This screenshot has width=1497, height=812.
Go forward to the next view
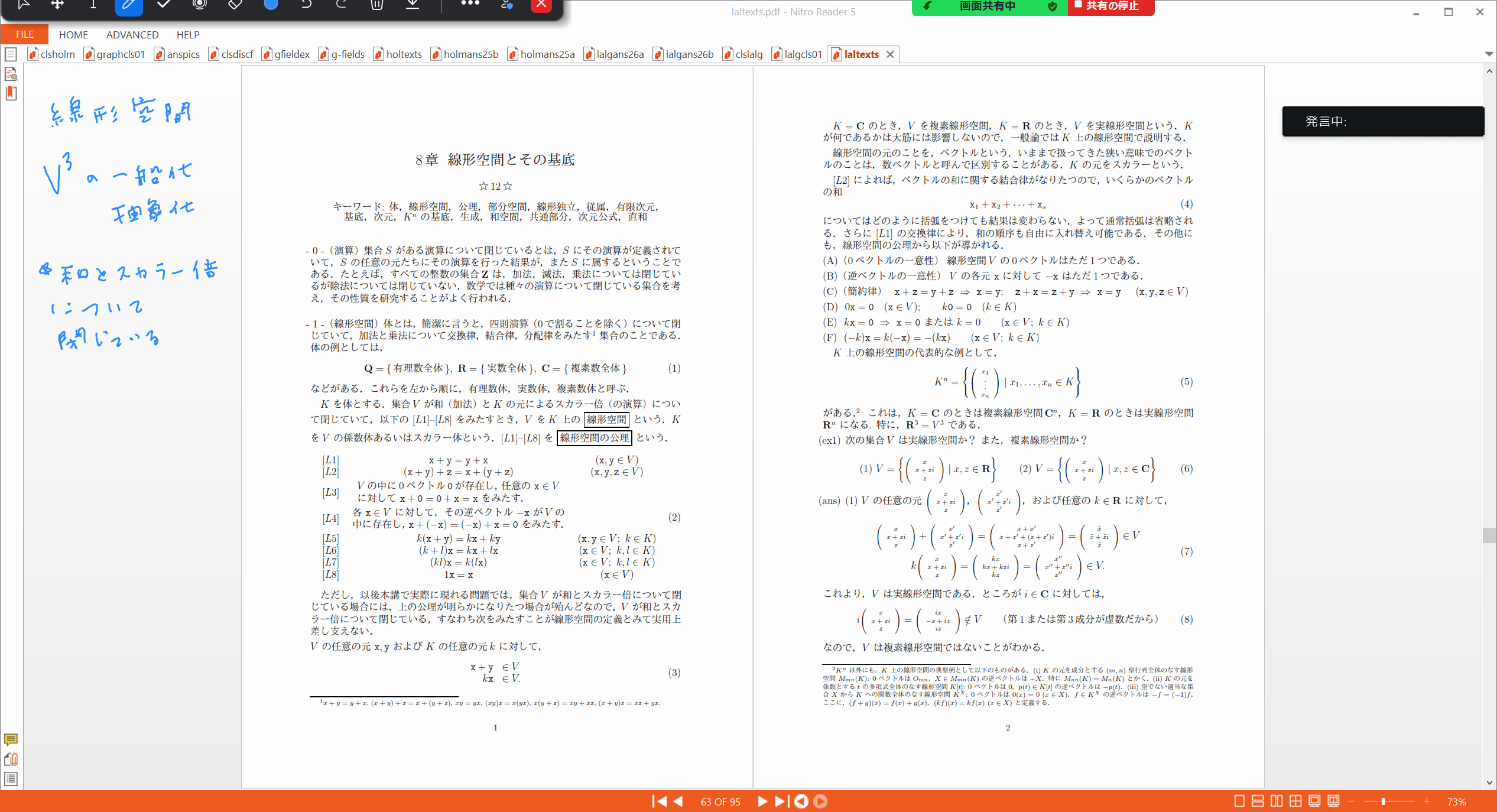[820, 801]
